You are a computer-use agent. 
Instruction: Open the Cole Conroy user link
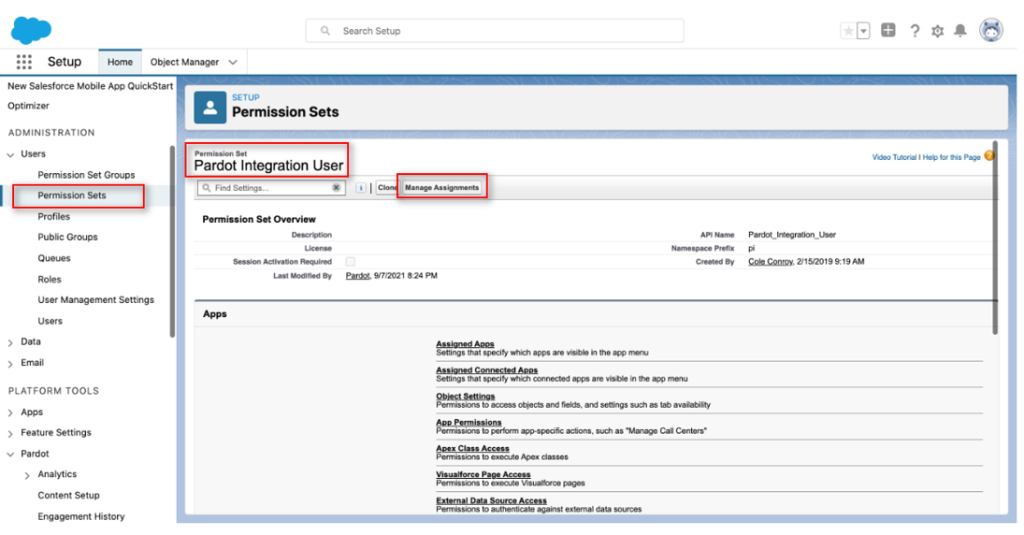770,261
